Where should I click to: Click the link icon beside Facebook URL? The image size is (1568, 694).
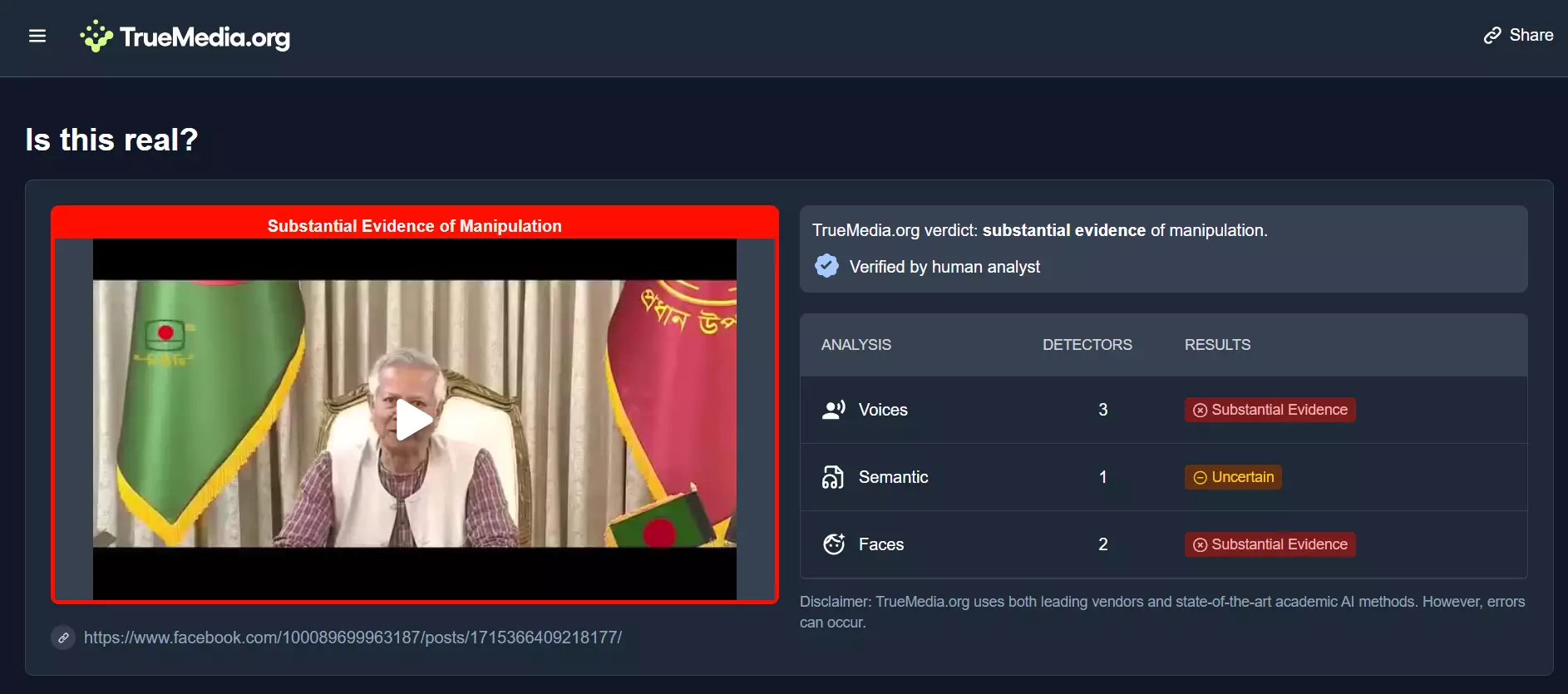coord(63,637)
